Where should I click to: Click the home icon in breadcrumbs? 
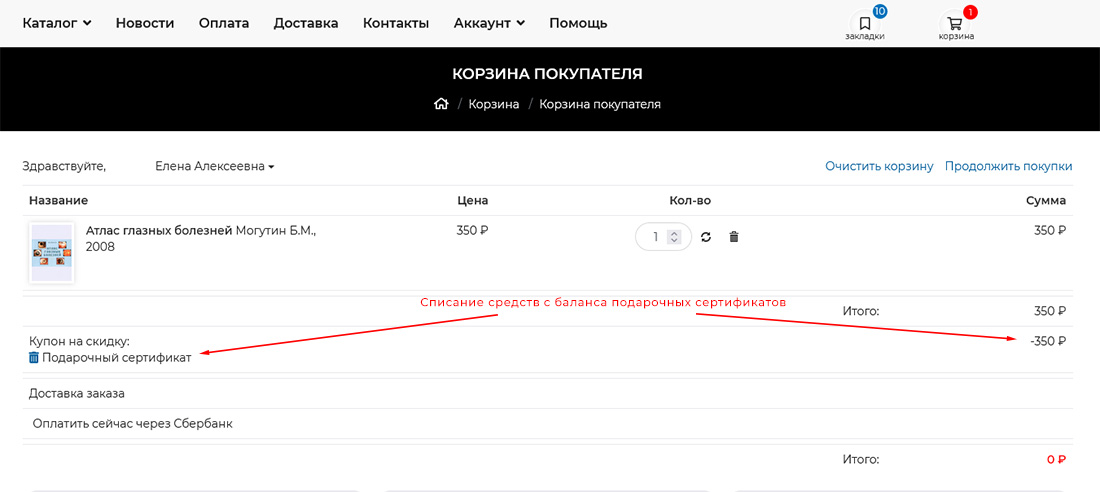tap(441, 104)
